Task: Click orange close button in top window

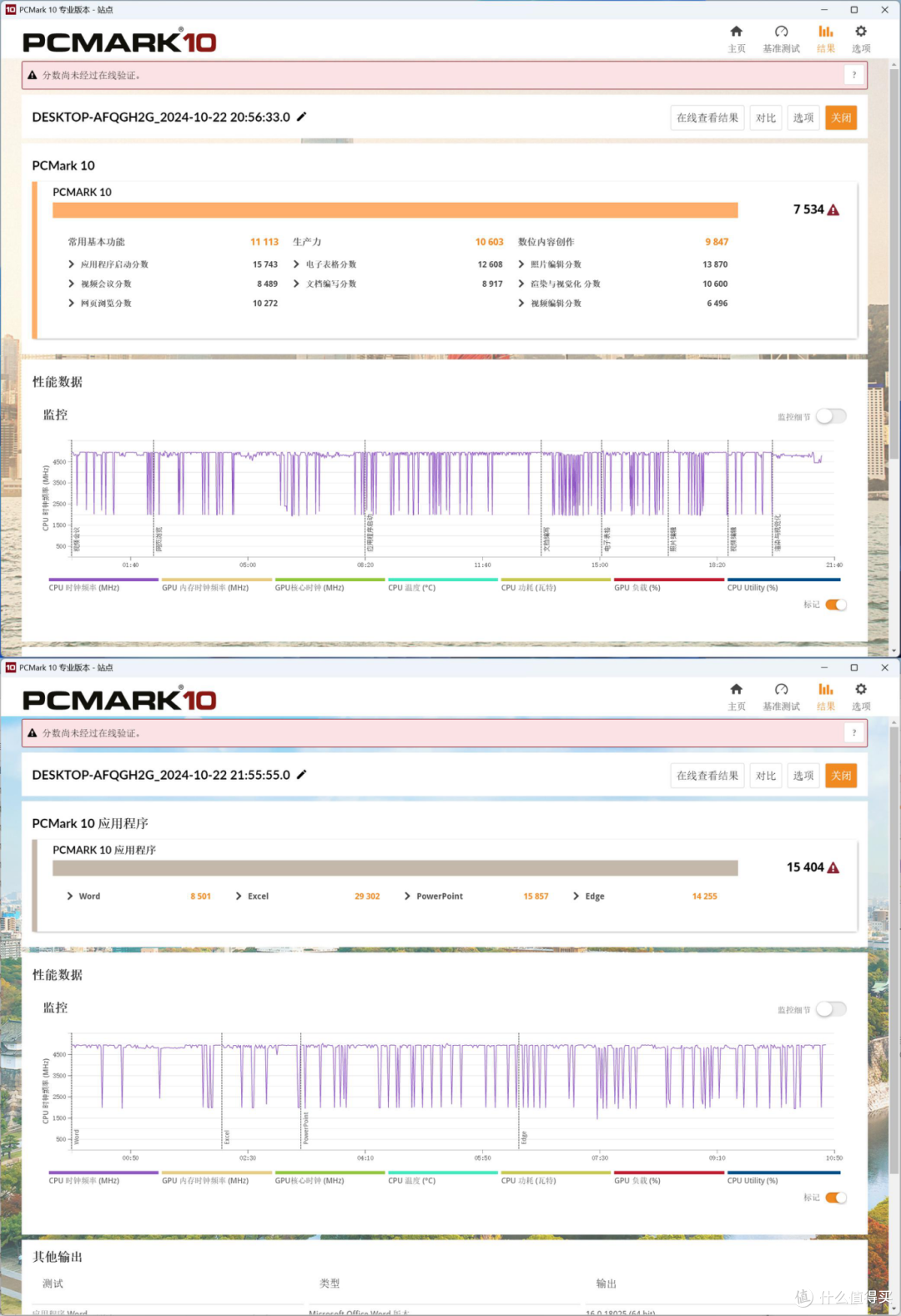Action: pos(841,118)
